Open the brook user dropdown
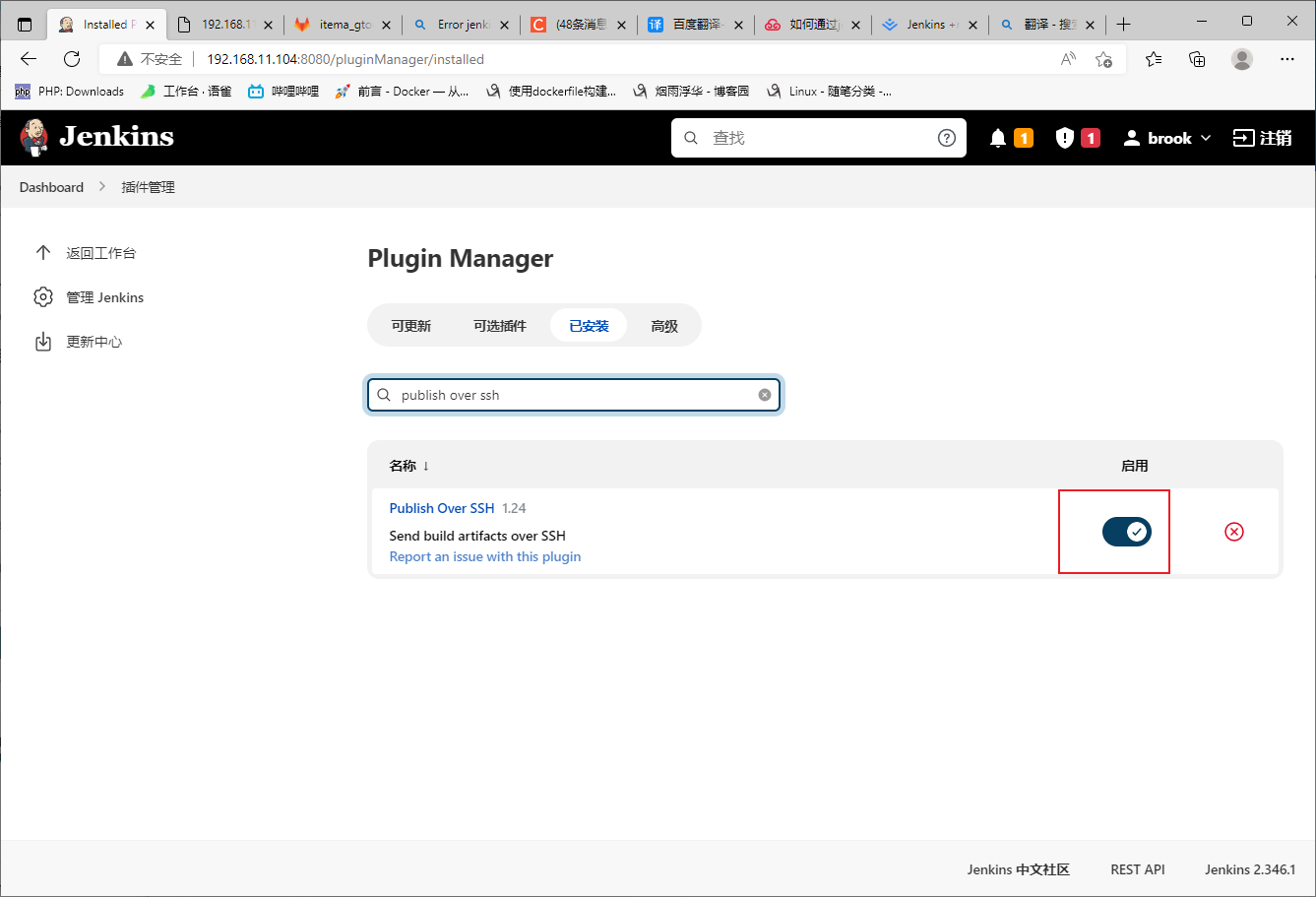The width and height of the screenshot is (1316, 897). click(1167, 138)
